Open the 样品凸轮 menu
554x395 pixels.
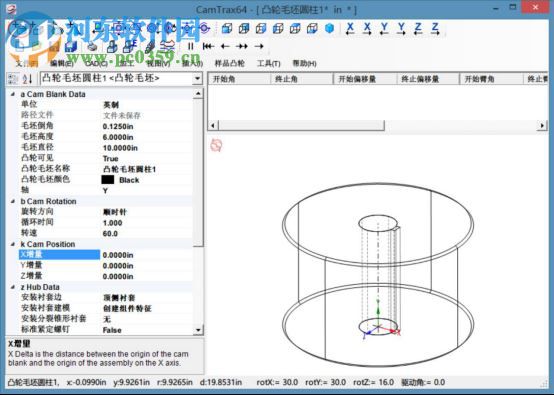pyautogui.click(x=230, y=64)
